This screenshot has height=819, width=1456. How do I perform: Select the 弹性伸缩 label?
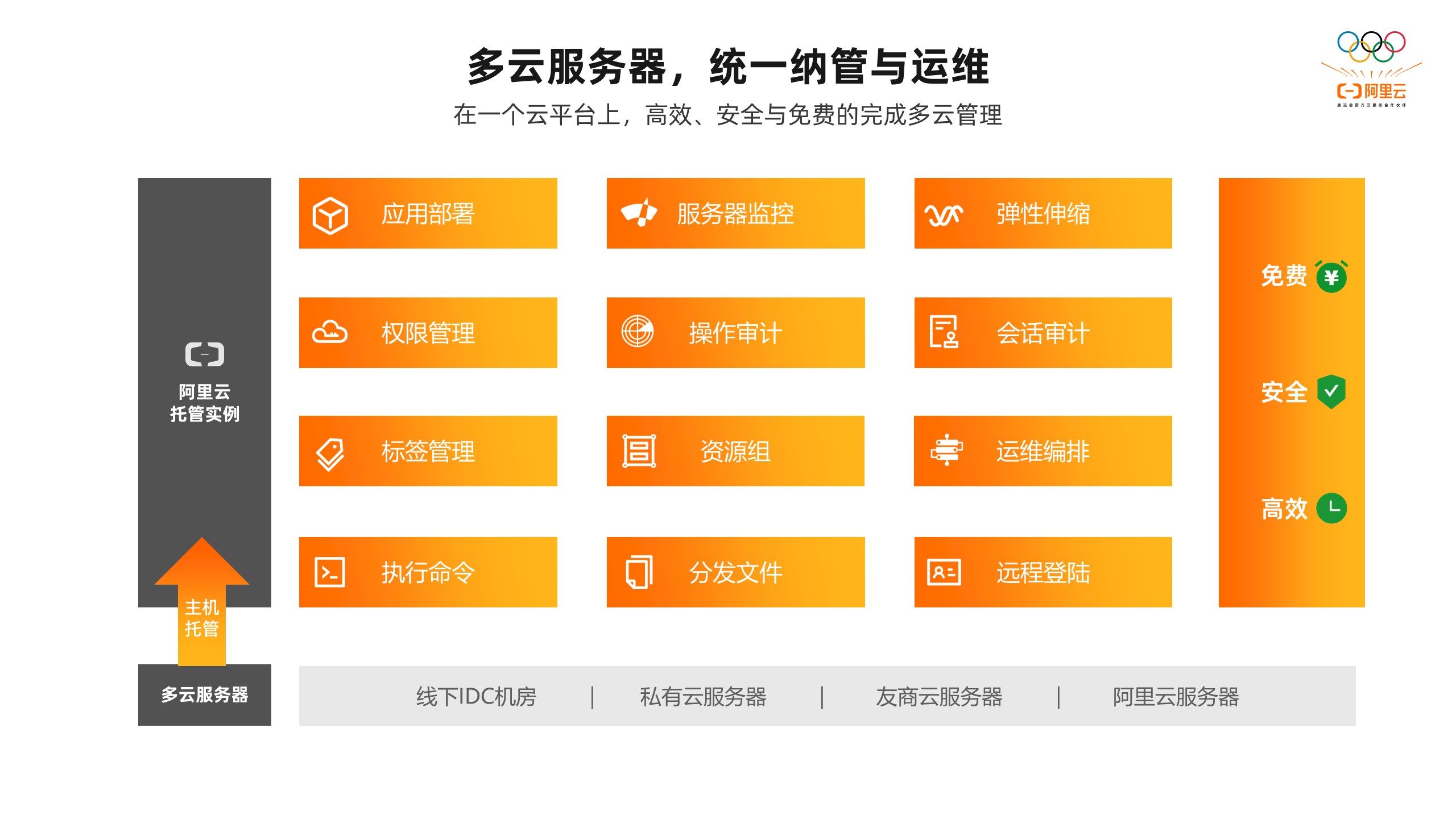coord(1043,214)
